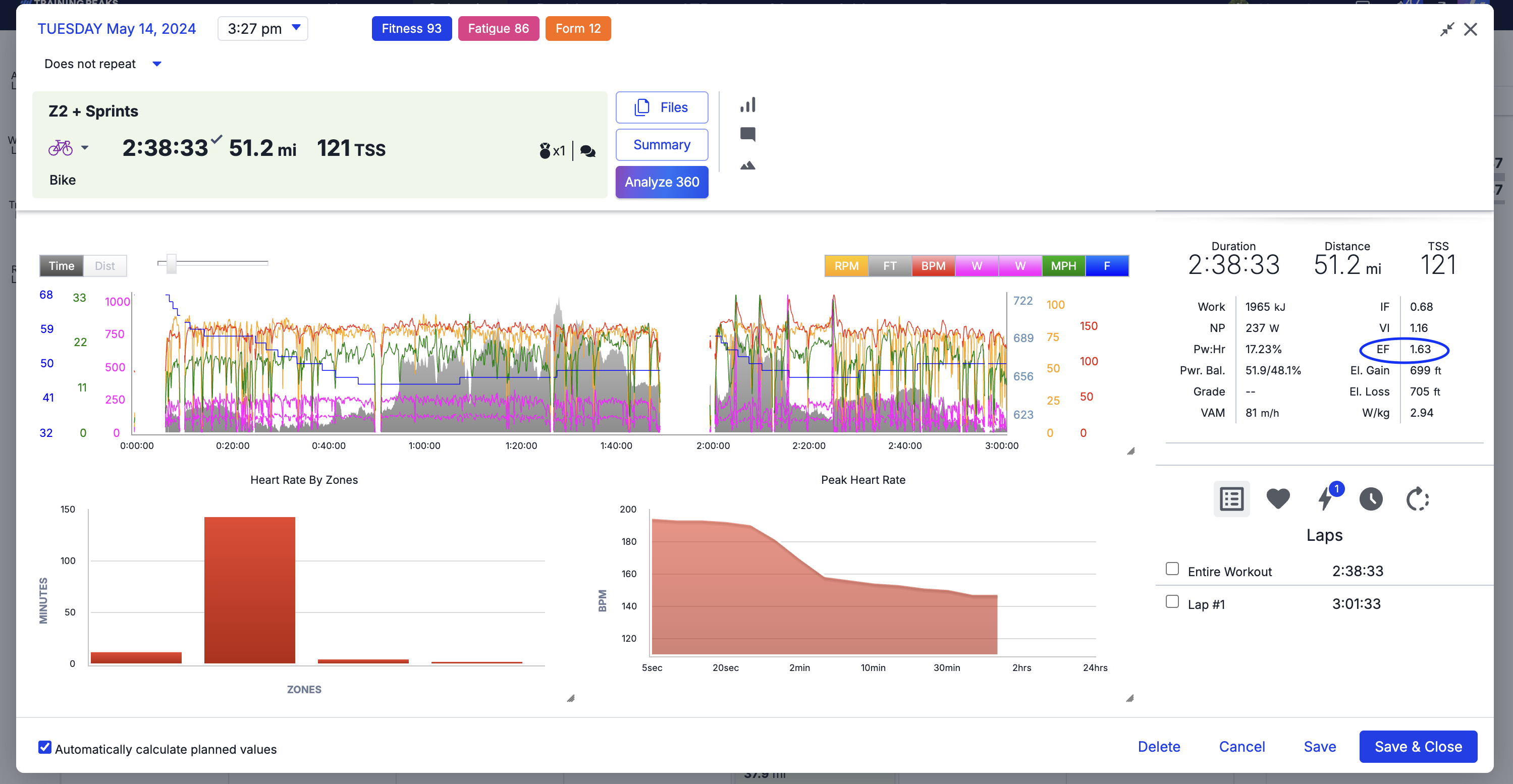Click the mountain elevation icon
The height and width of the screenshot is (784, 1513).
click(x=748, y=165)
